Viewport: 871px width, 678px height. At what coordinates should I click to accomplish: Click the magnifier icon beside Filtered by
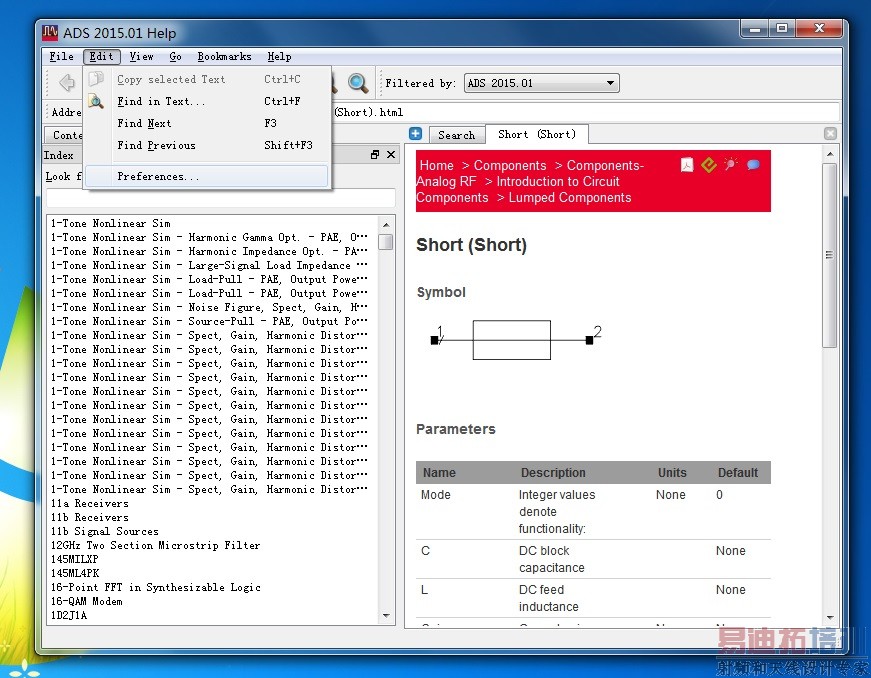pos(358,83)
